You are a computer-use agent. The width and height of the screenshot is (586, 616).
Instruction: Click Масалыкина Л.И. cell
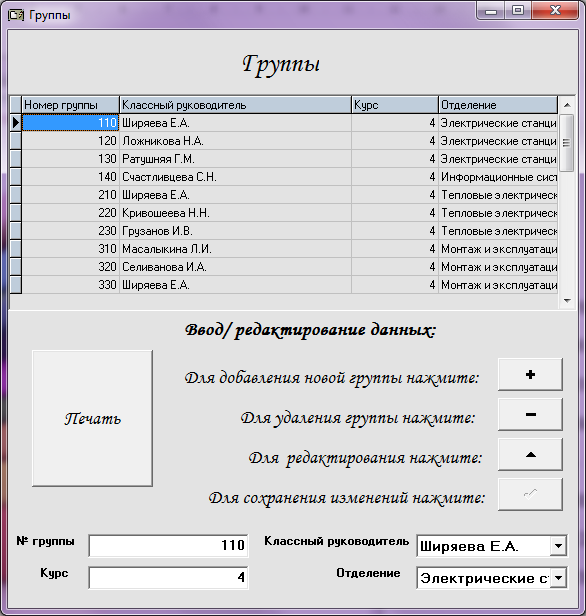point(235,249)
